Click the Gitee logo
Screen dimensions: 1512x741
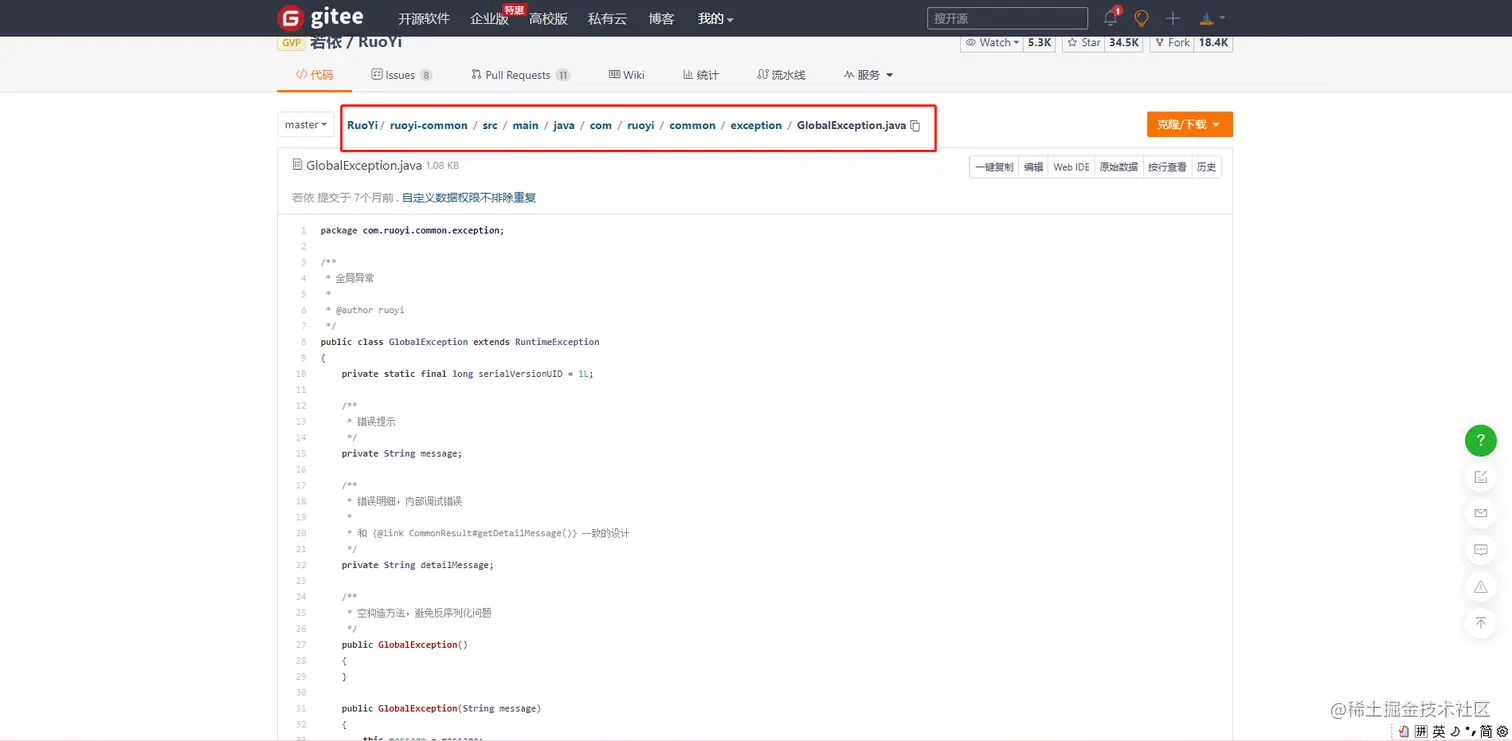[320, 18]
